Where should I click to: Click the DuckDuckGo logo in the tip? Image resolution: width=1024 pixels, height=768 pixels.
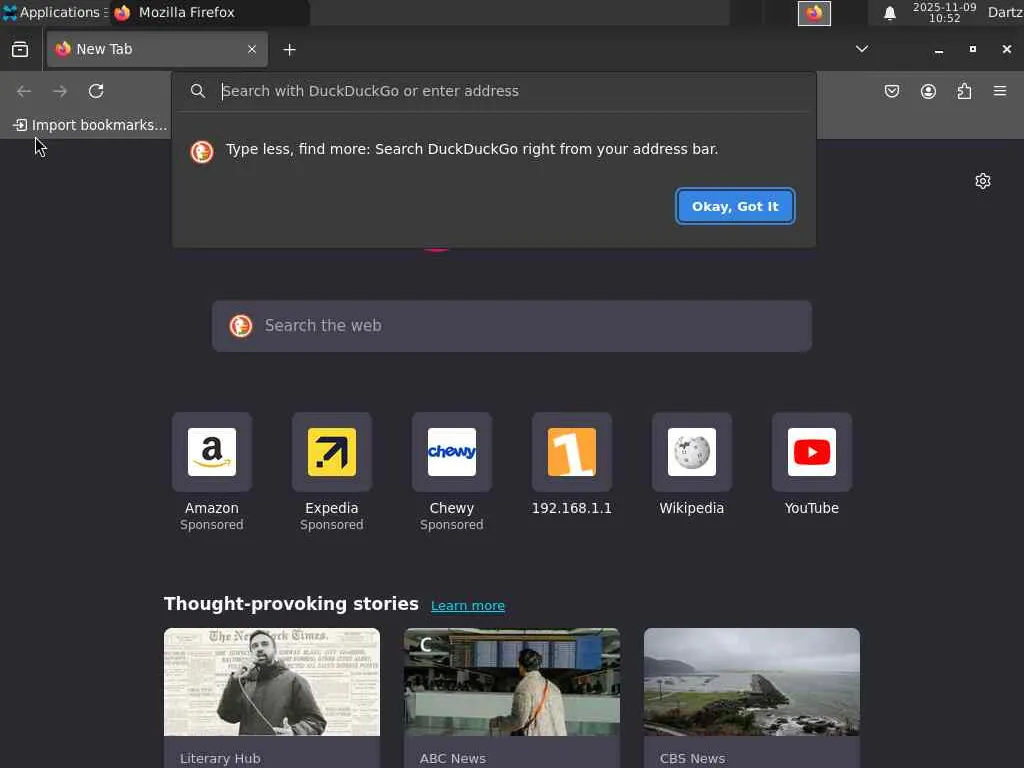click(202, 152)
